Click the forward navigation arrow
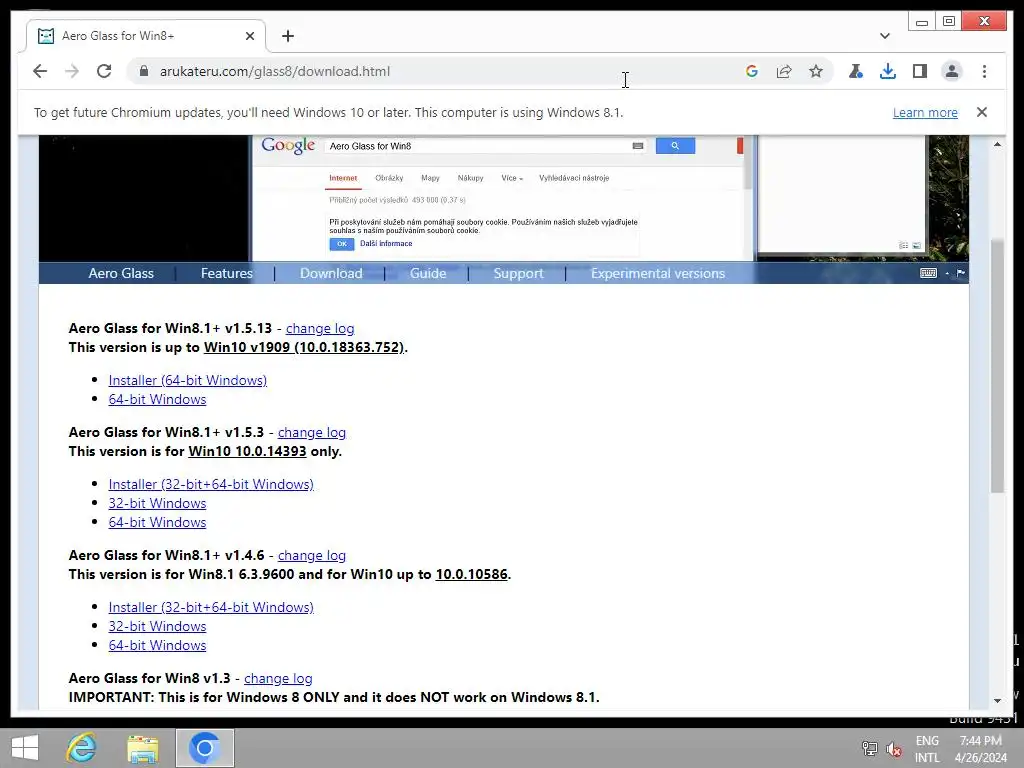 point(72,71)
